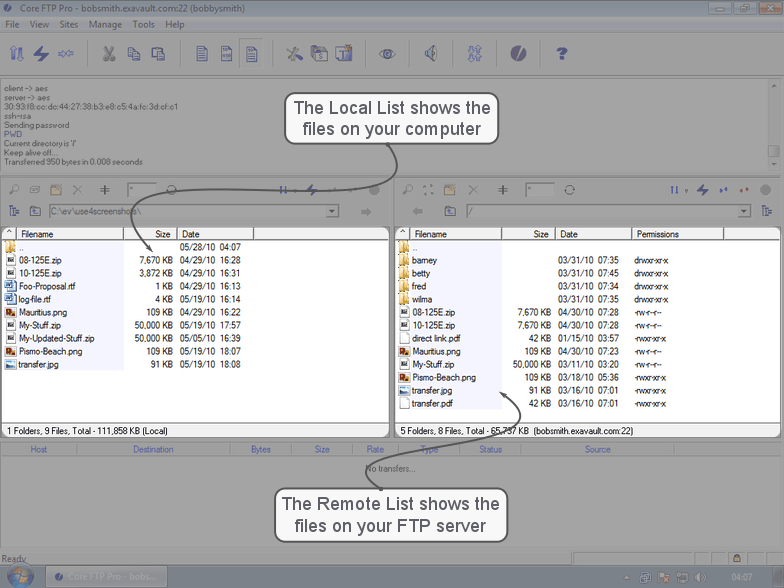Viewport: 784px width, 588px height.
Task: Open the tools wrench and screwdriver icon
Action: [x=294, y=54]
